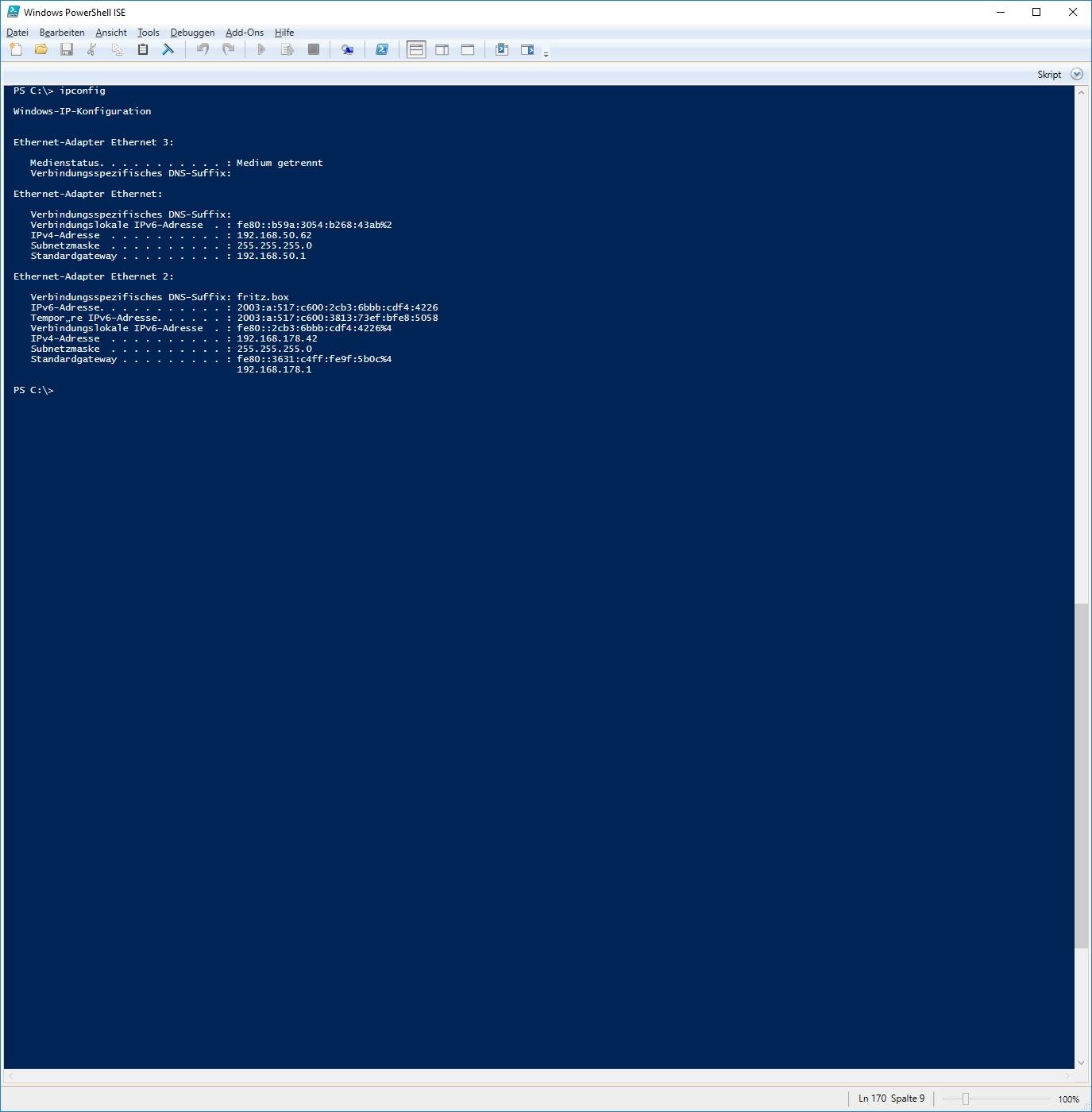The image size is (1092, 1112).
Task: Cut selection with scissors icon
Action: [92, 49]
